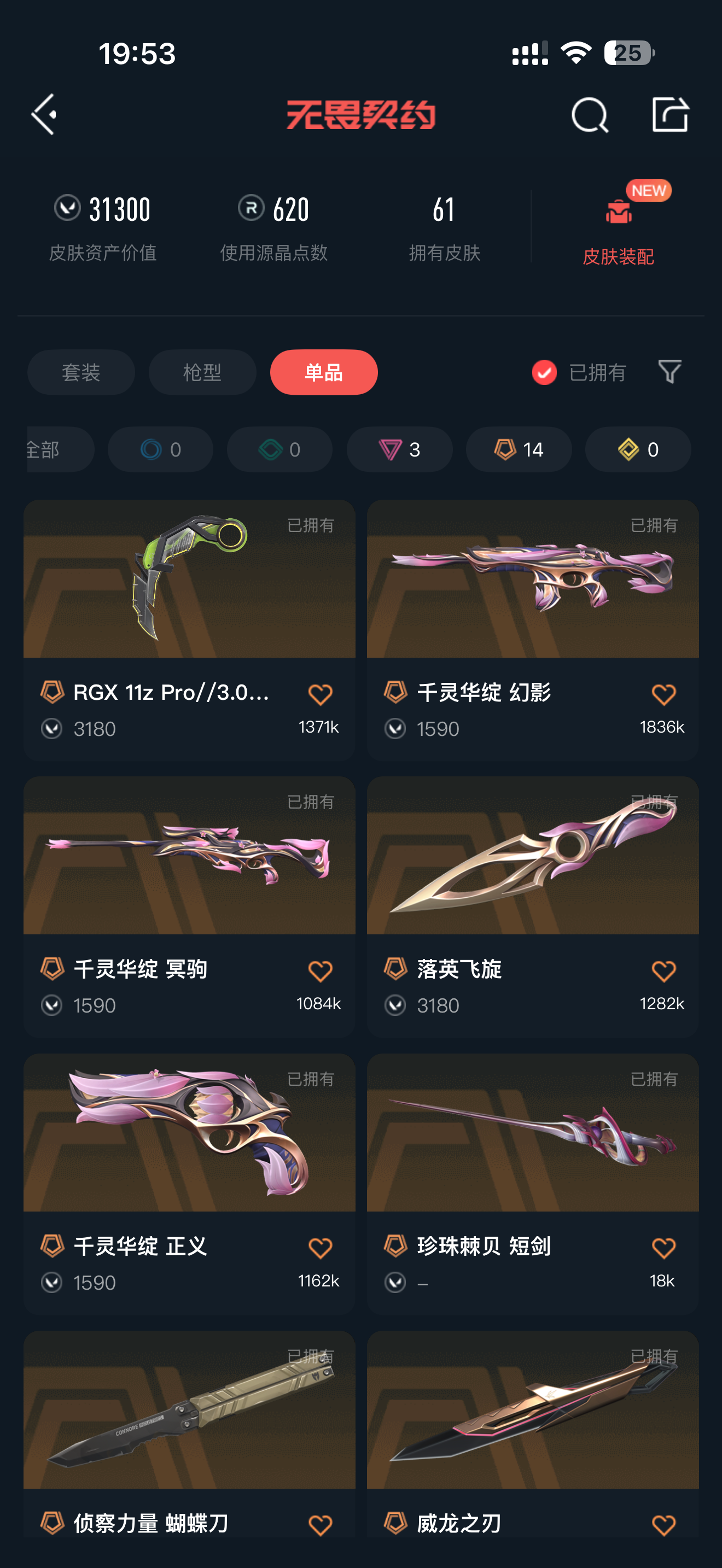Open 侦察力量 蝴蝶刀 knife thumbnail
Image resolution: width=722 pixels, height=1568 pixels.
coord(189,1410)
